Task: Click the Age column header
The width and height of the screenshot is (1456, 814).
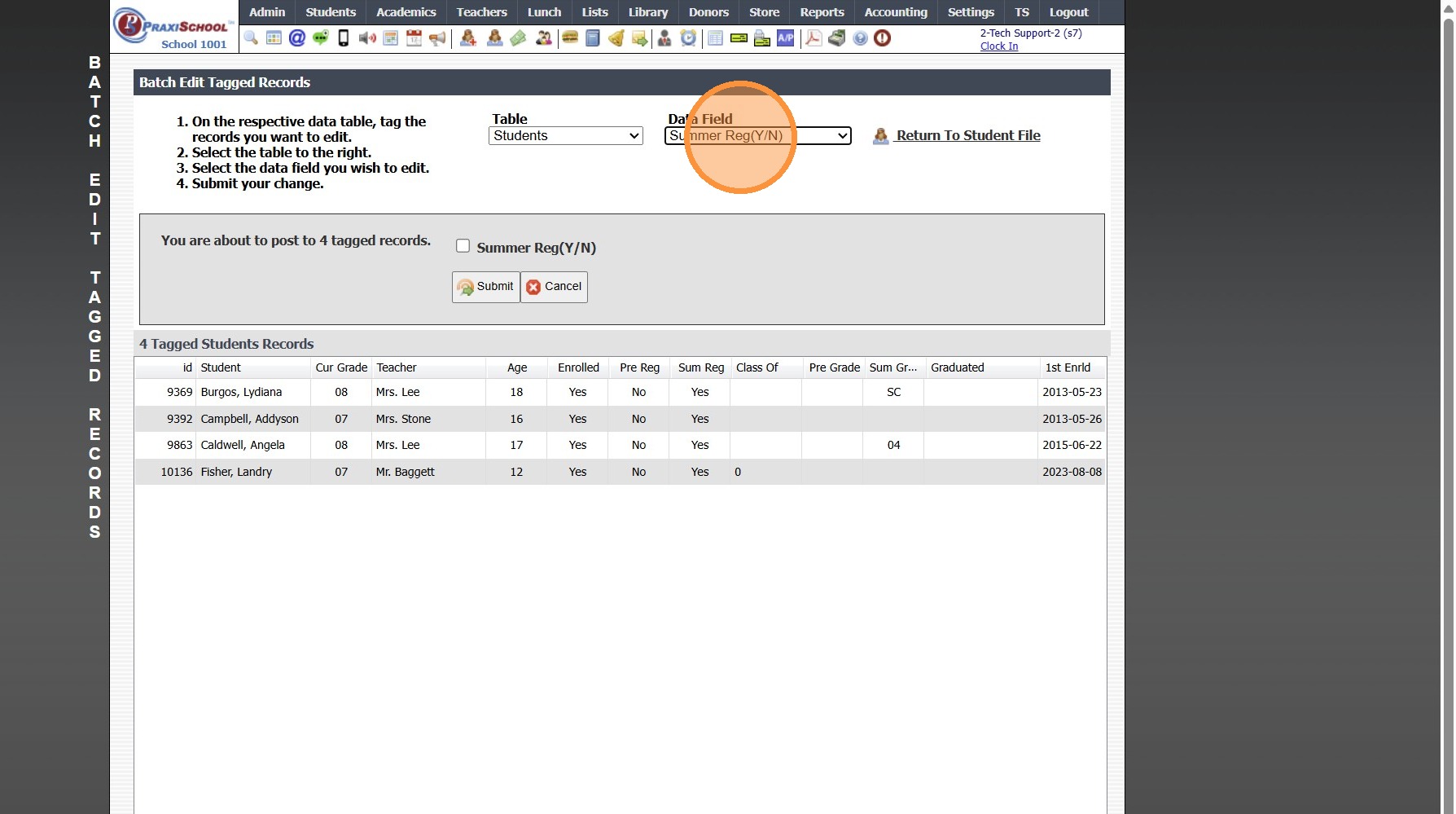Action: click(517, 367)
